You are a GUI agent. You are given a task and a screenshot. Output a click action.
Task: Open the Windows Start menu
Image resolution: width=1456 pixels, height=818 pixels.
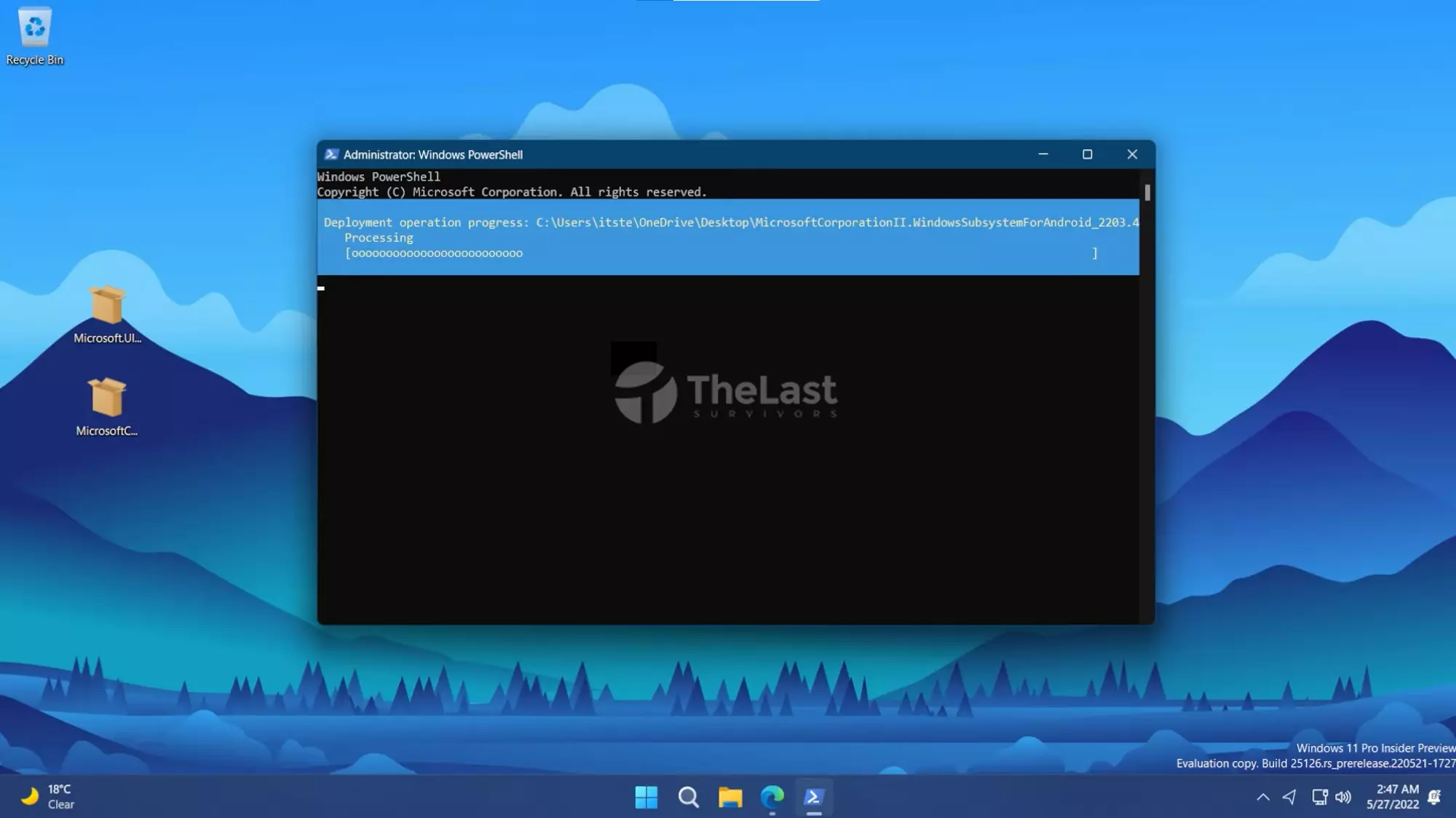pyautogui.click(x=646, y=797)
